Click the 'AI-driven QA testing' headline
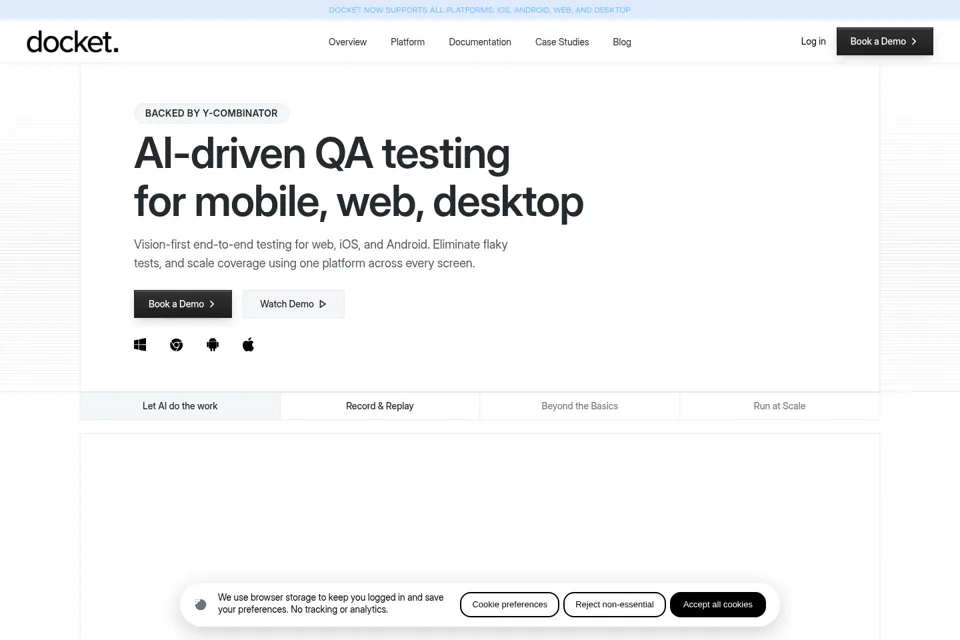The height and width of the screenshot is (640, 960). 322,154
